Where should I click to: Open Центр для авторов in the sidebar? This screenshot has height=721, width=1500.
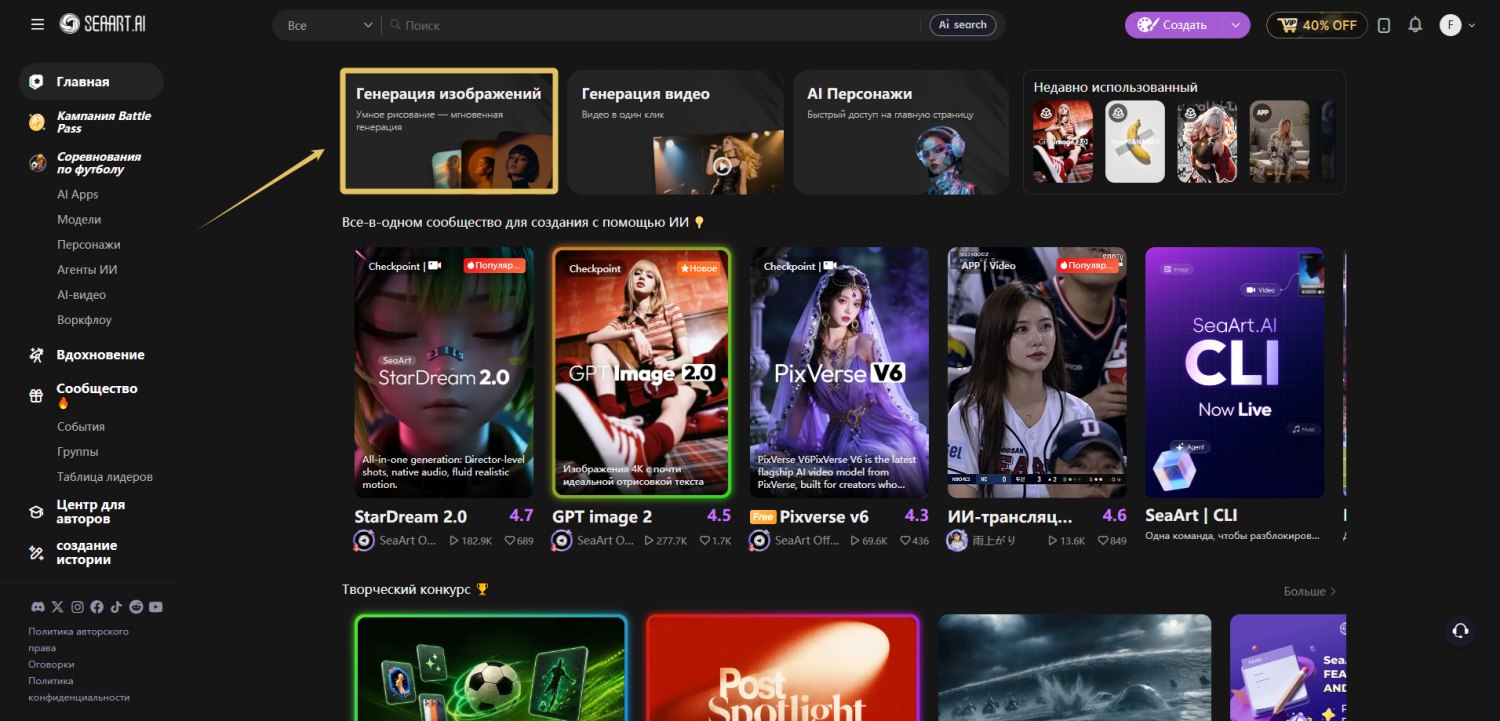pyautogui.click(x=91, y=512)
